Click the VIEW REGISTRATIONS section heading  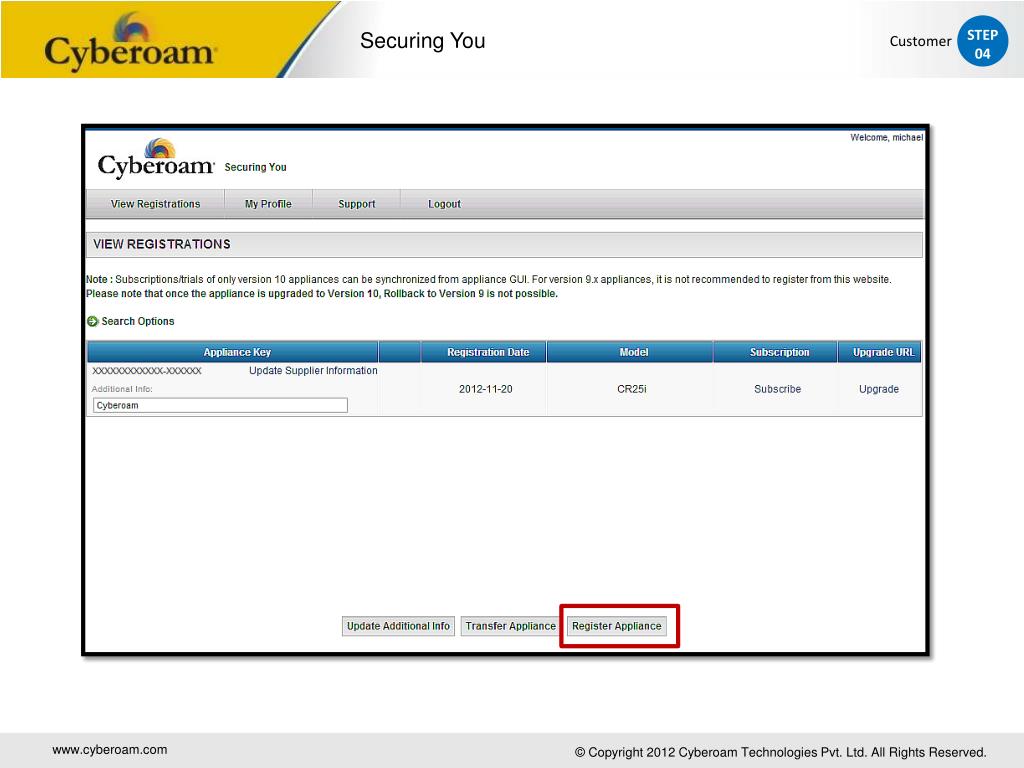tap(162, 244)
